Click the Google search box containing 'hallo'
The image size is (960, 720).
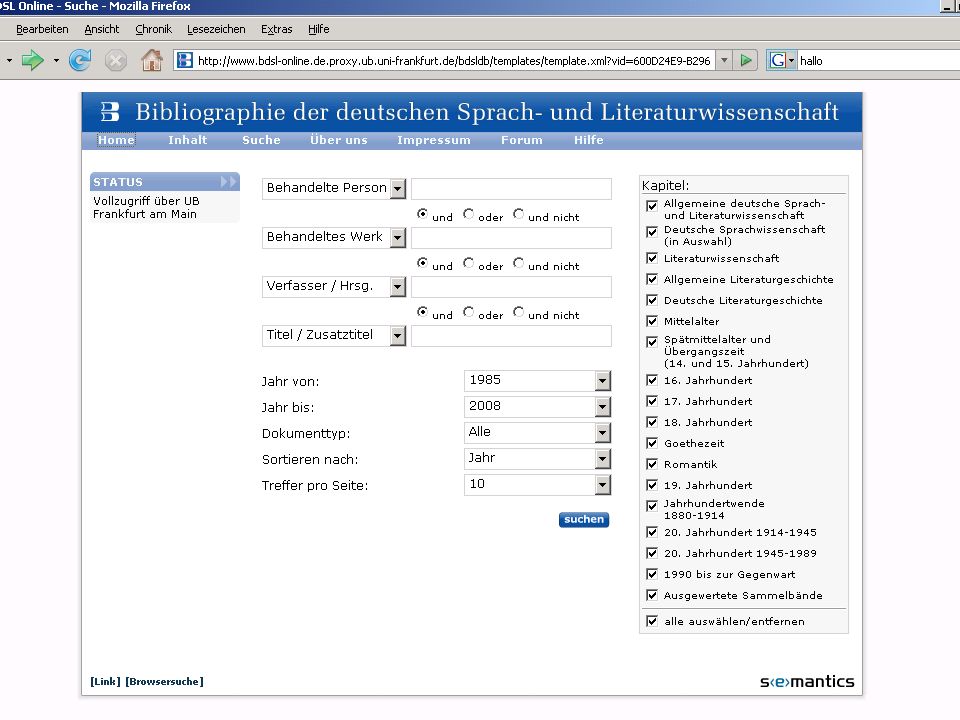(878, 61)
